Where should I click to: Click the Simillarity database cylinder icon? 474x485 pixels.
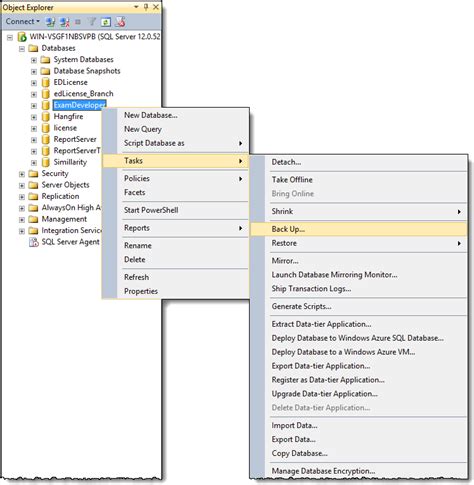click(x=46, y=162)
